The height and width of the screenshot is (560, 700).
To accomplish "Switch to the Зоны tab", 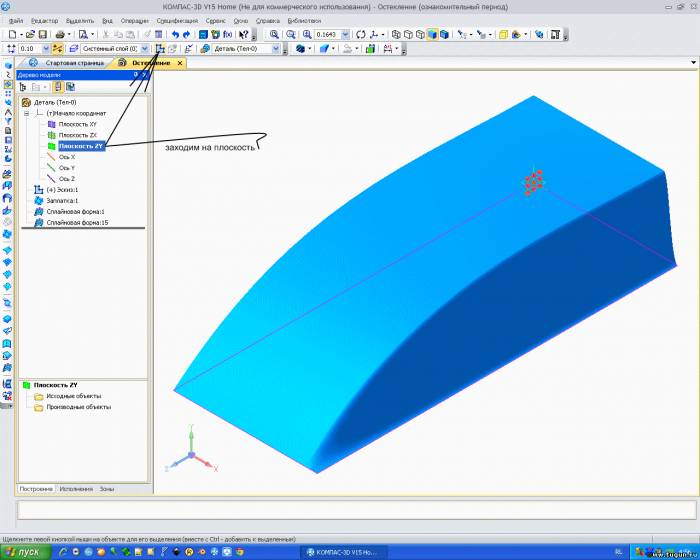I will point(107,489).
